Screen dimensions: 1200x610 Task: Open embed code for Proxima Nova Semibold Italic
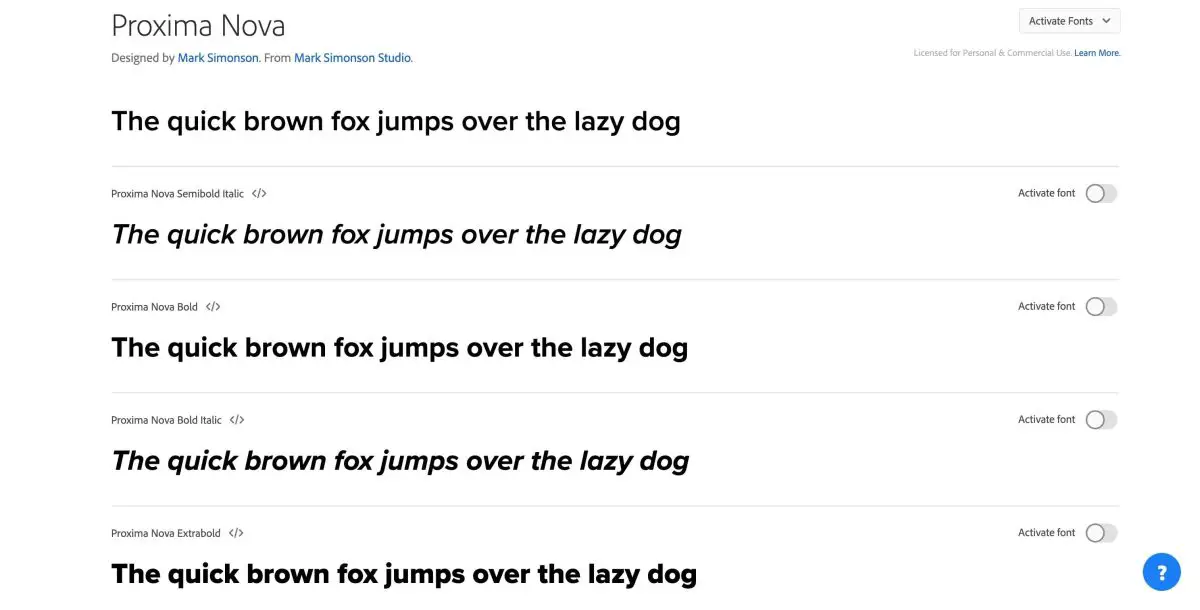[259, 194]
